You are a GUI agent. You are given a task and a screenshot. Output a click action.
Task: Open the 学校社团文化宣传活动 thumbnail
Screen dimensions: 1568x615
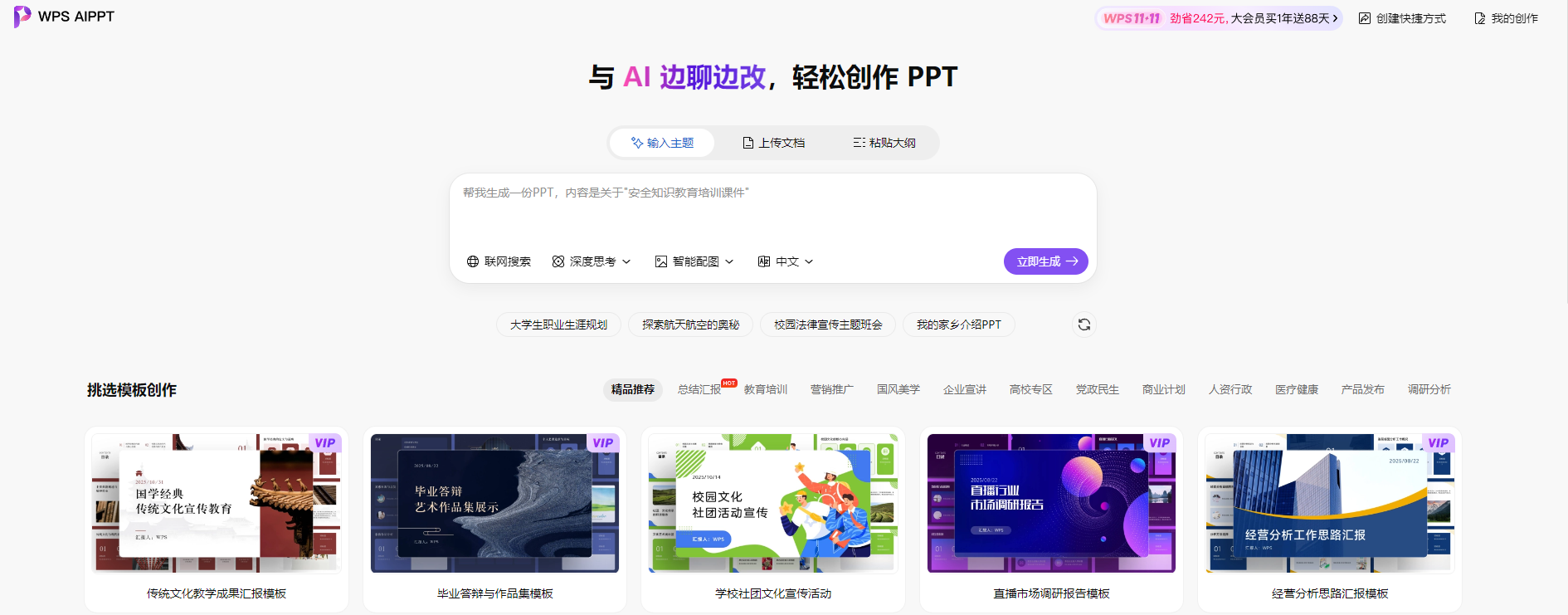[x=773, y=503]
